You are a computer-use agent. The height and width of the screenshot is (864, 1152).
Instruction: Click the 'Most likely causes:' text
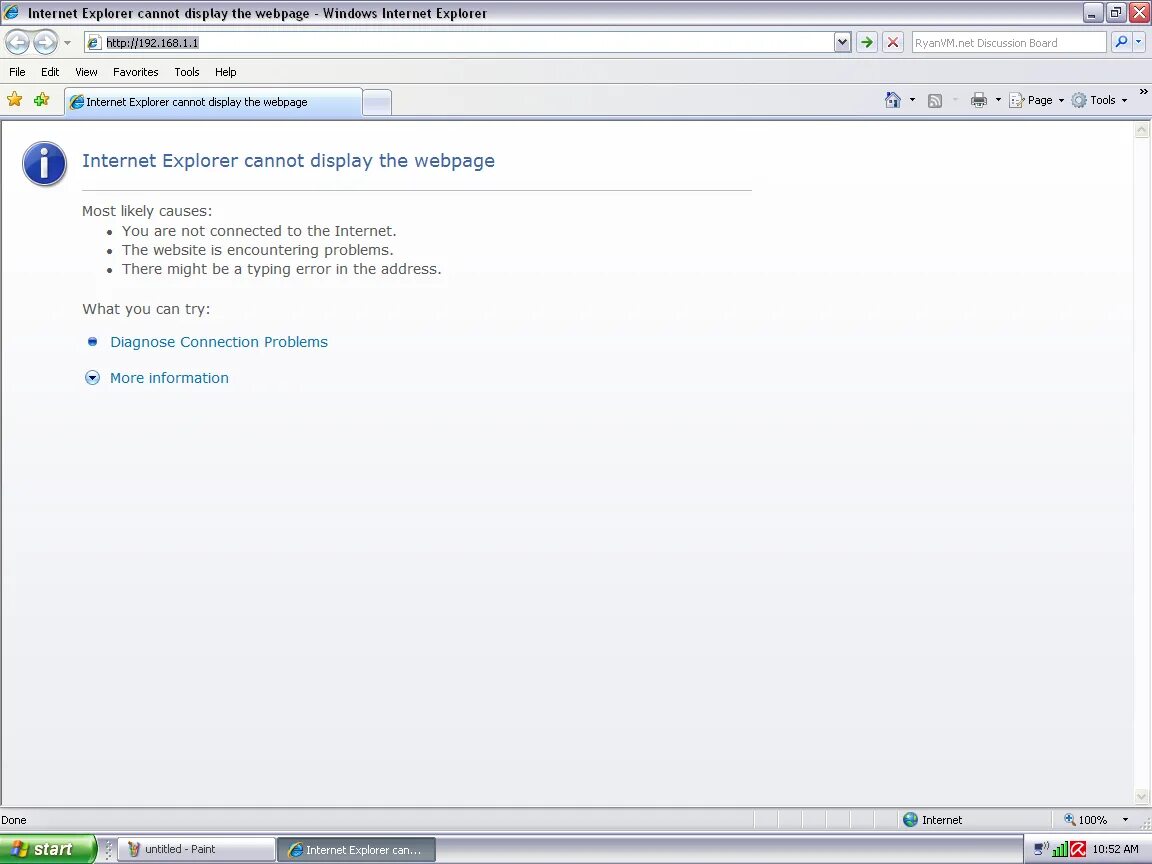point(147,212)
